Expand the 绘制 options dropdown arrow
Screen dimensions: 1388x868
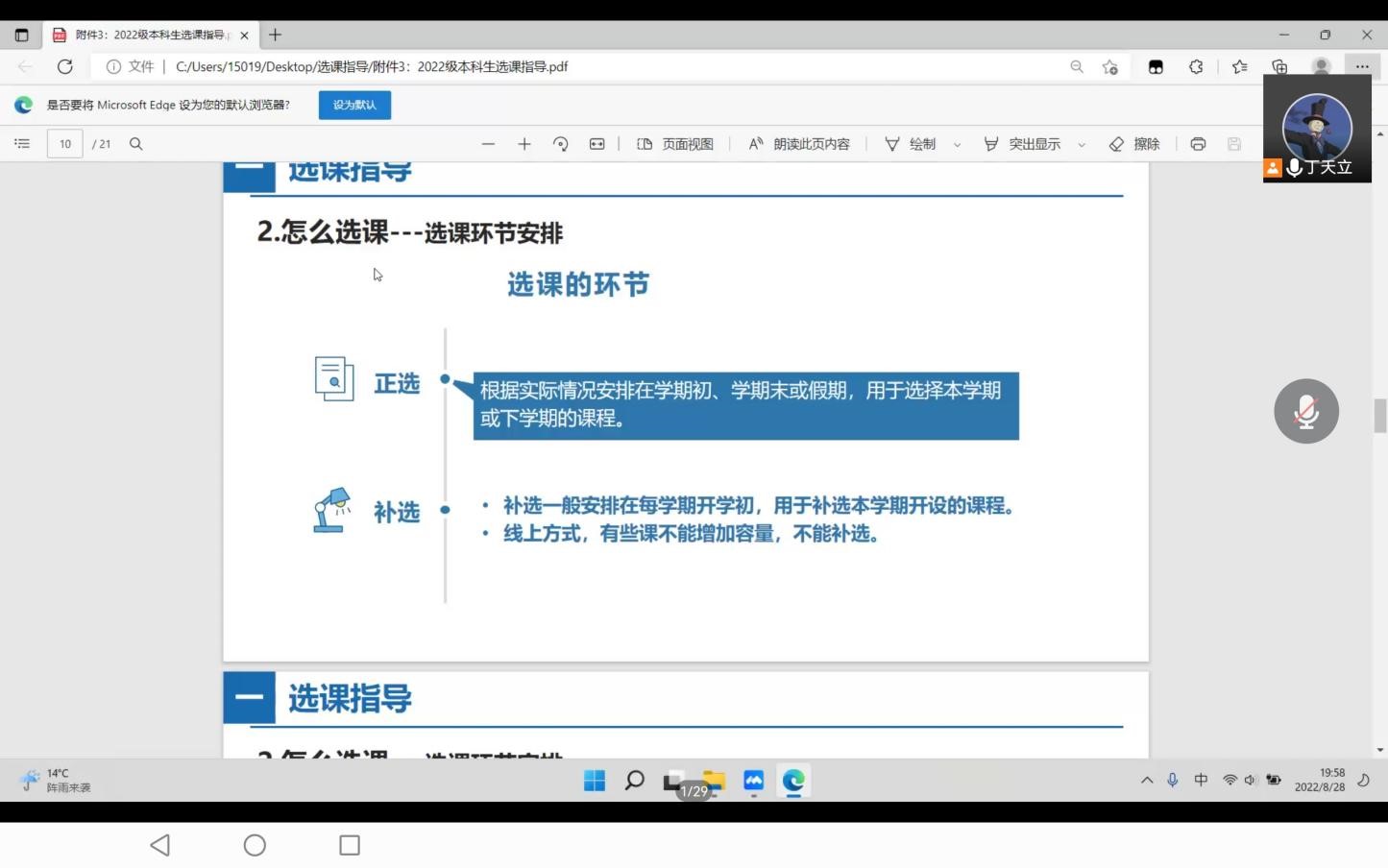957,145
